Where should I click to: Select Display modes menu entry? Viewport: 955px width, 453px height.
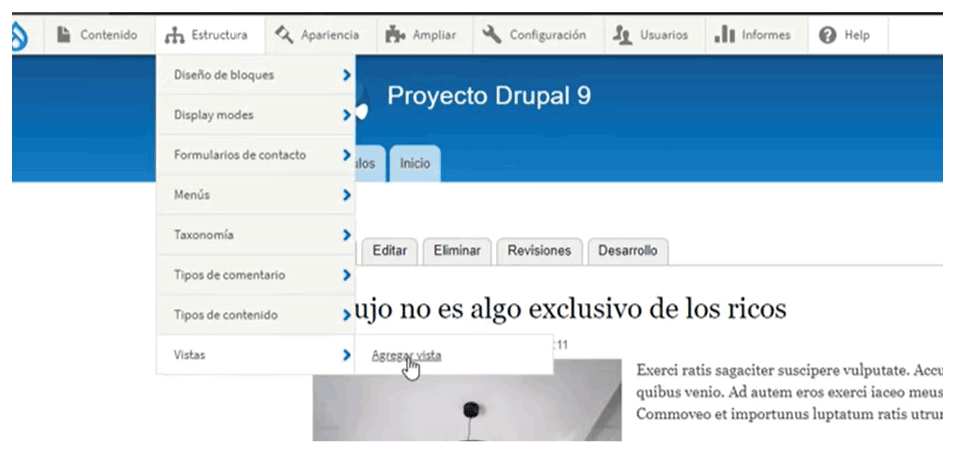[x=256, y=114]
